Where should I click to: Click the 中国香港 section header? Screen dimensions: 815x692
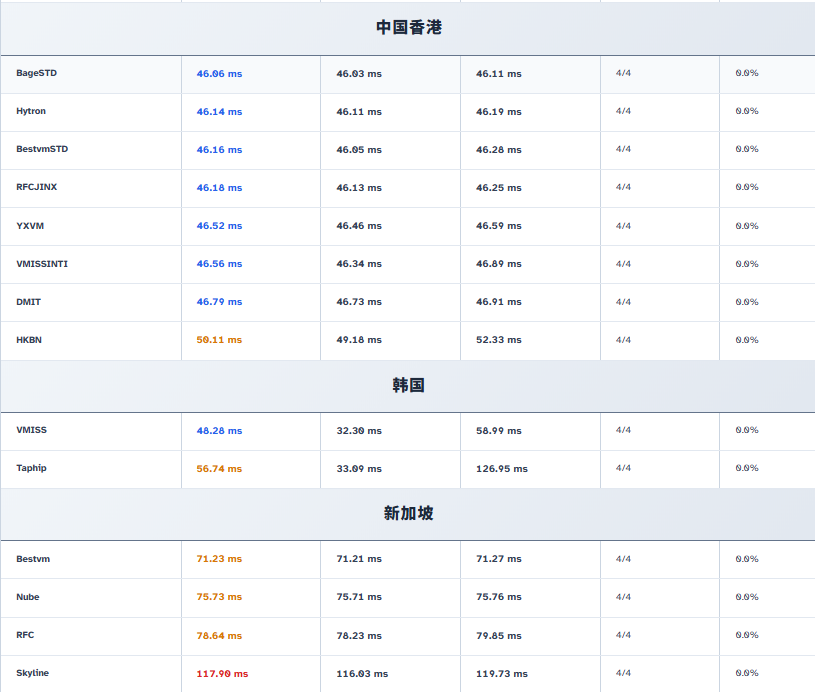[408, 28]
